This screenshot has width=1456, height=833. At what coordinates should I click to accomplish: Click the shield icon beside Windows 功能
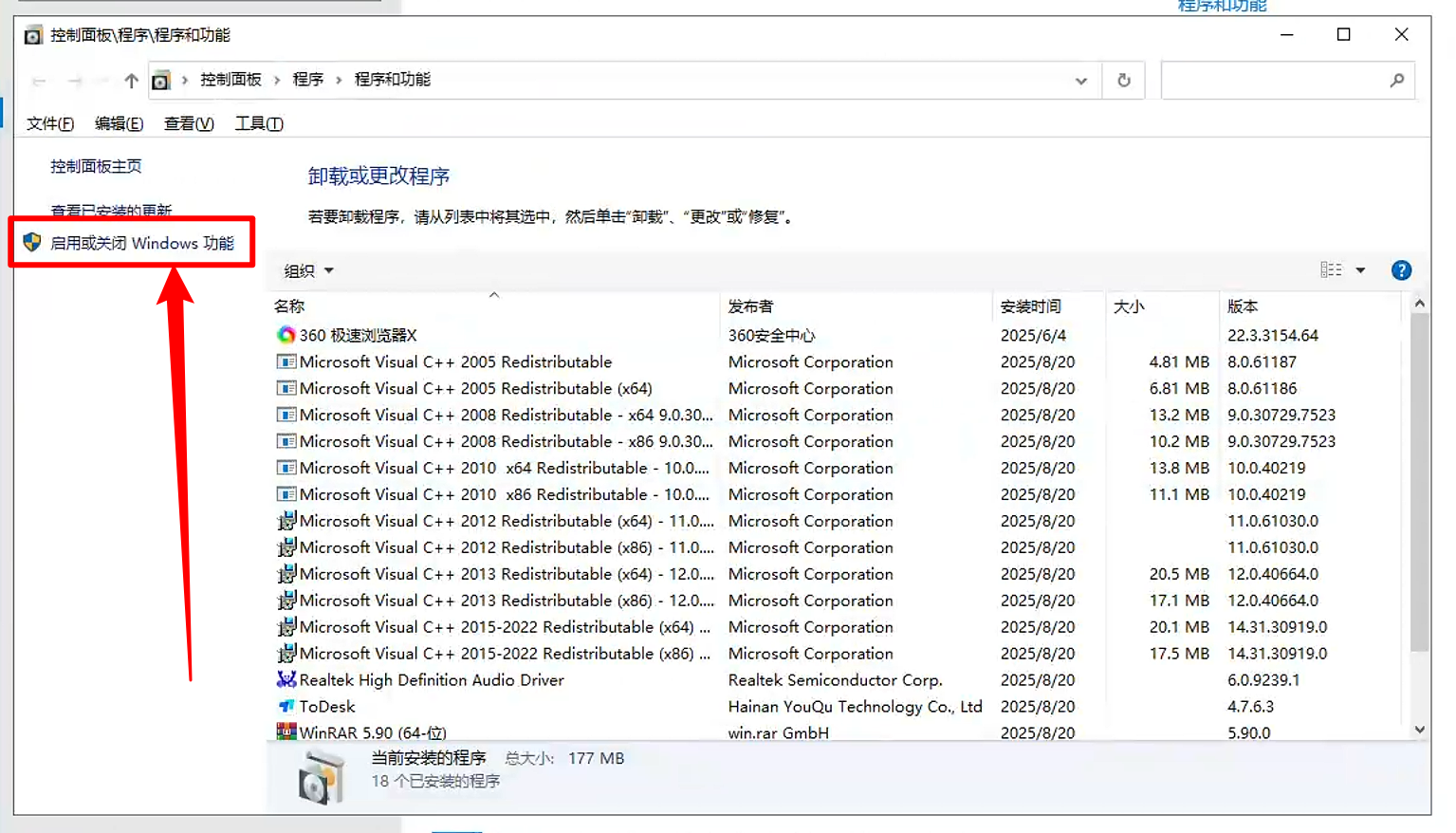(31, 242)
